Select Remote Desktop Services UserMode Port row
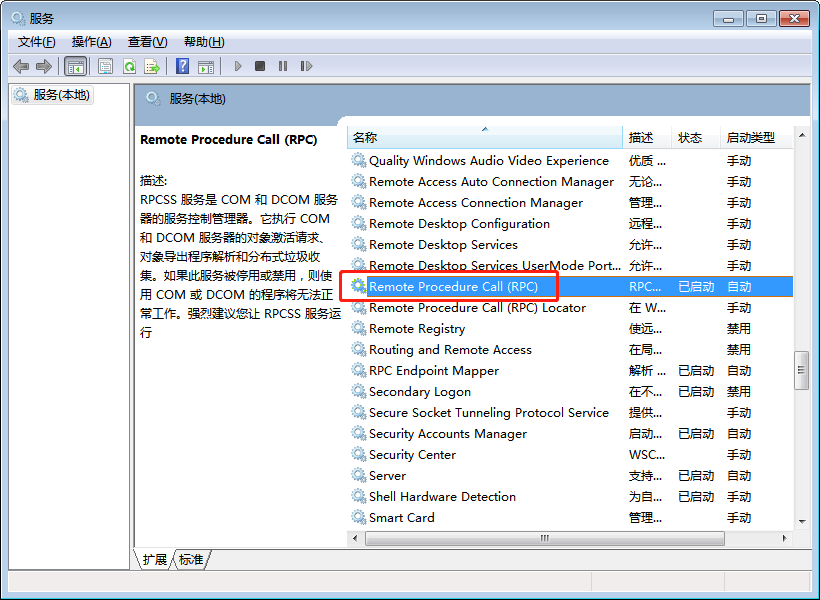820x600 pixels. tap(570, 265)
